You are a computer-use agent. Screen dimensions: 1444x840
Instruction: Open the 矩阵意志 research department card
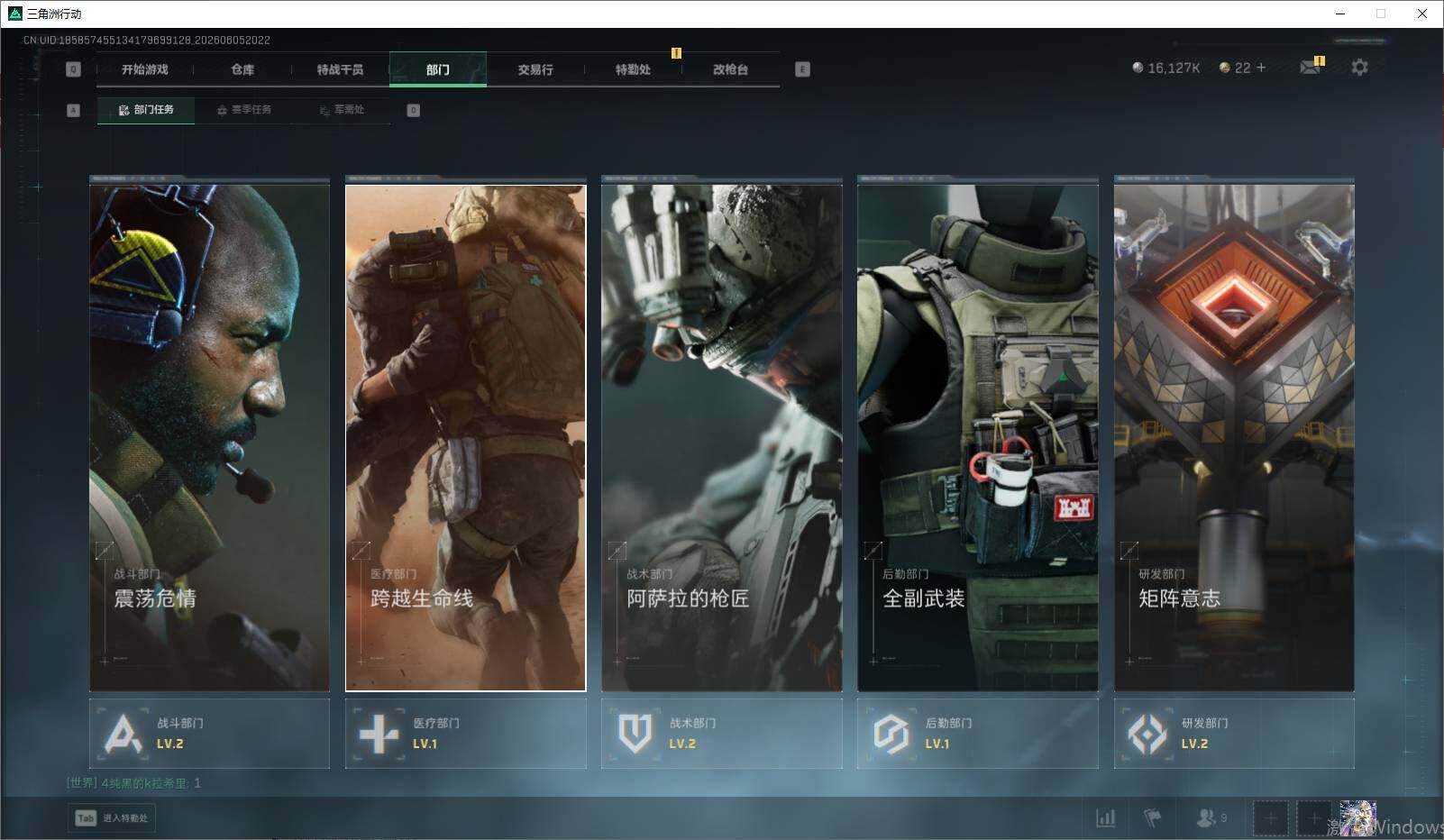(1233, 437)
